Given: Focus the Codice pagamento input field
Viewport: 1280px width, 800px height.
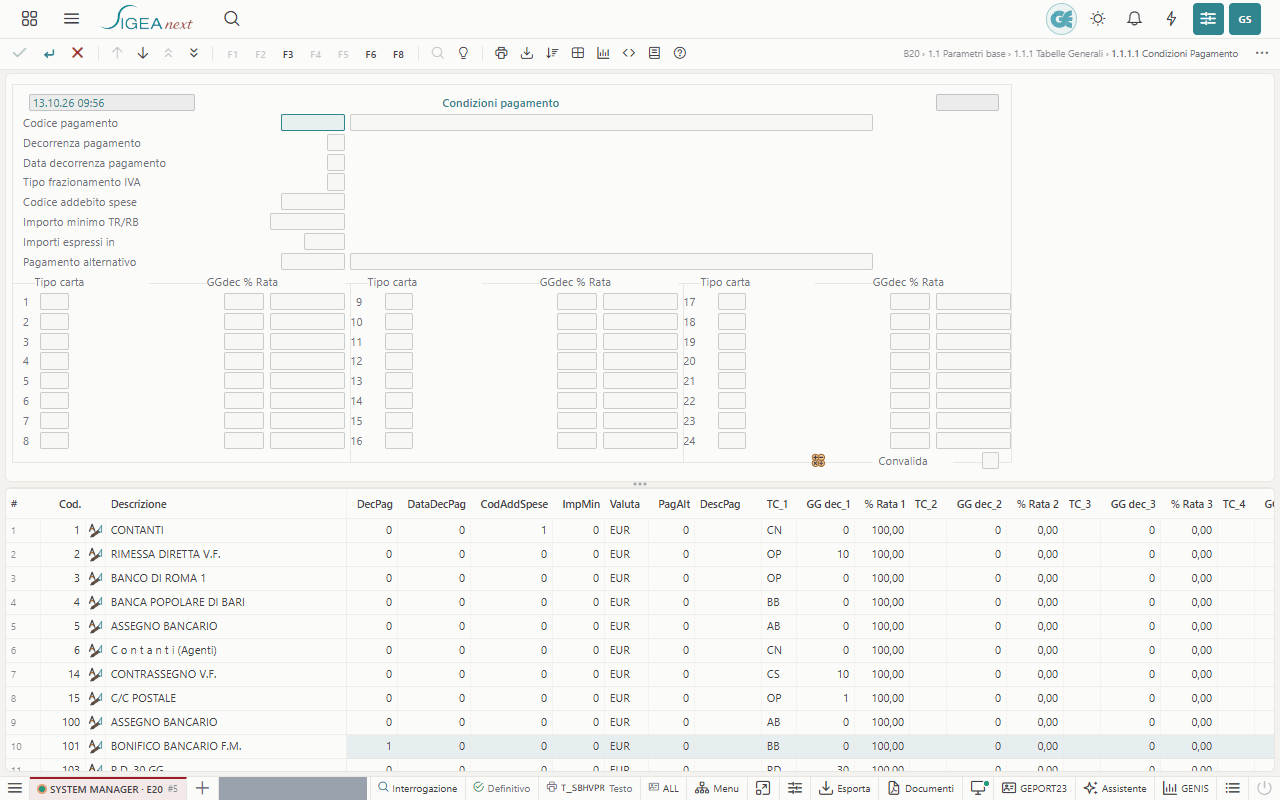Looking at the screenshot, I should click(313, 123).
